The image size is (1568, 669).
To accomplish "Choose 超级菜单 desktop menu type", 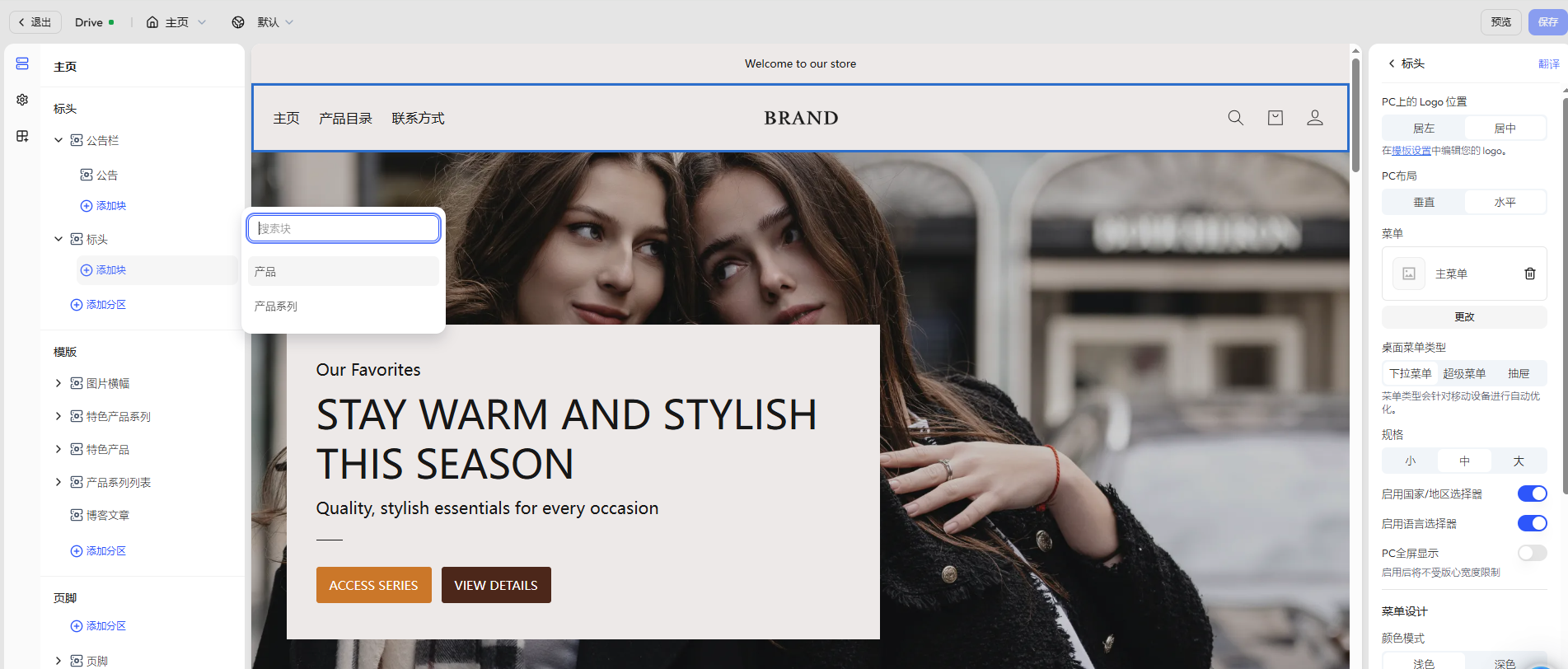I will 1464,373.
